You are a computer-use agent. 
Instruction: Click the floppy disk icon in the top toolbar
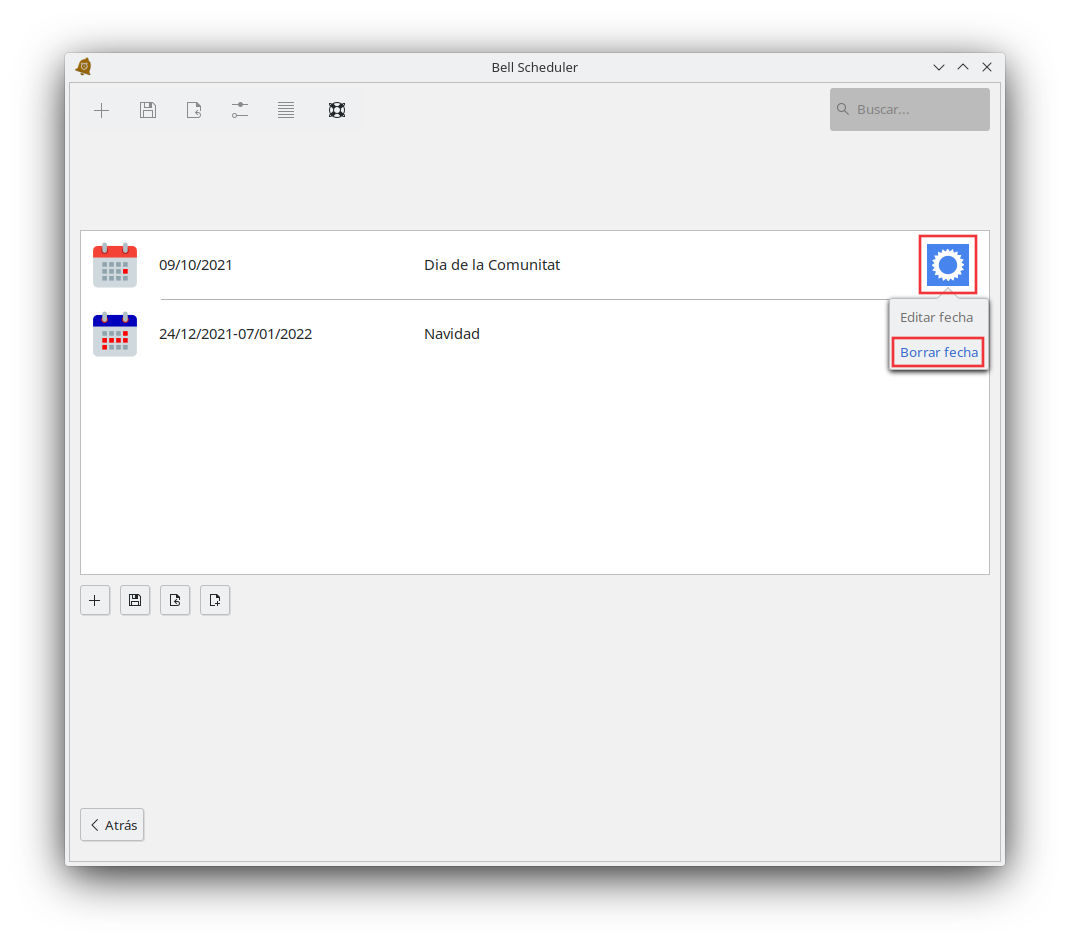(x=148, y=110)
